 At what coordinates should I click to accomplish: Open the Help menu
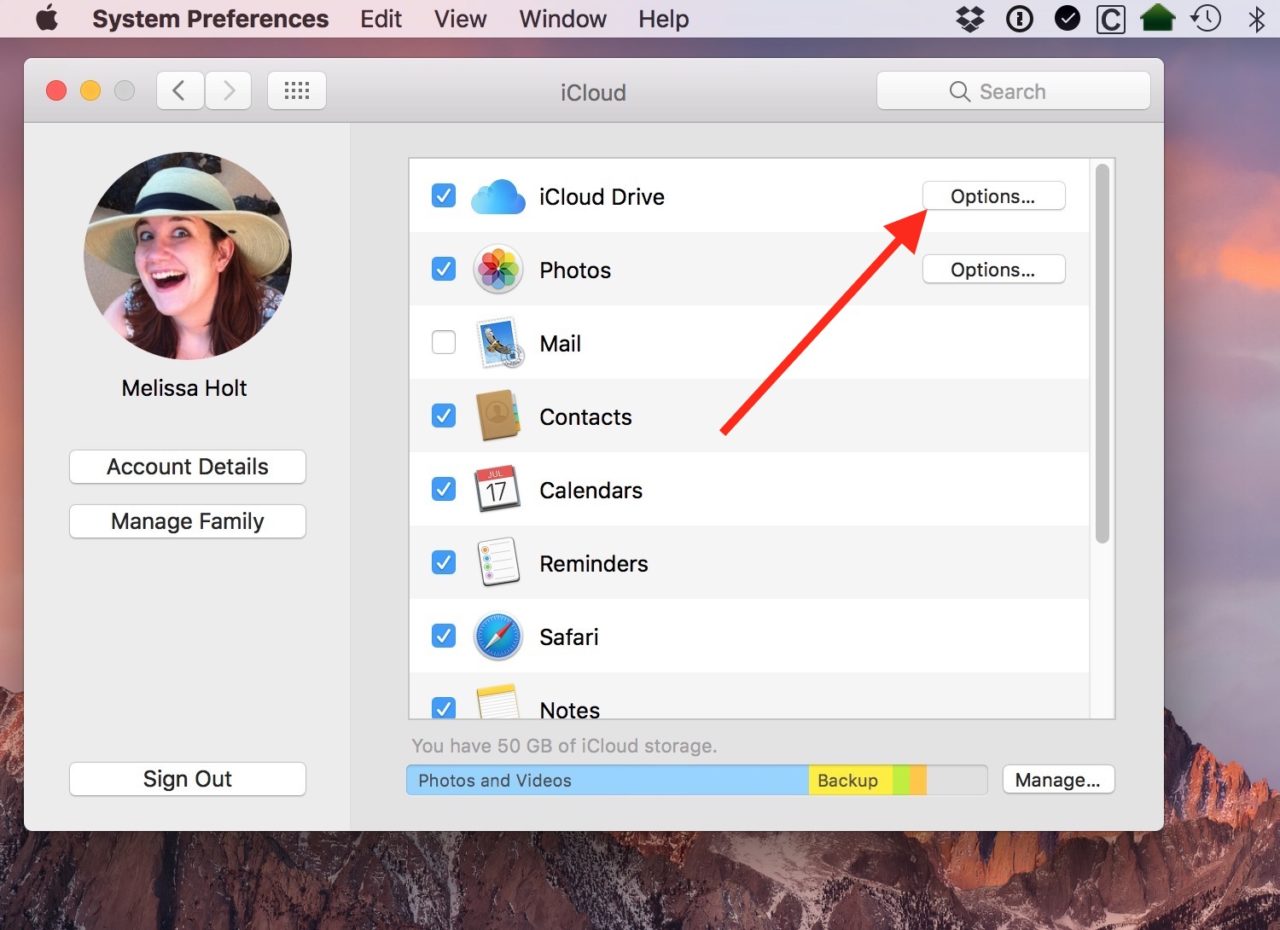(664, 19)
